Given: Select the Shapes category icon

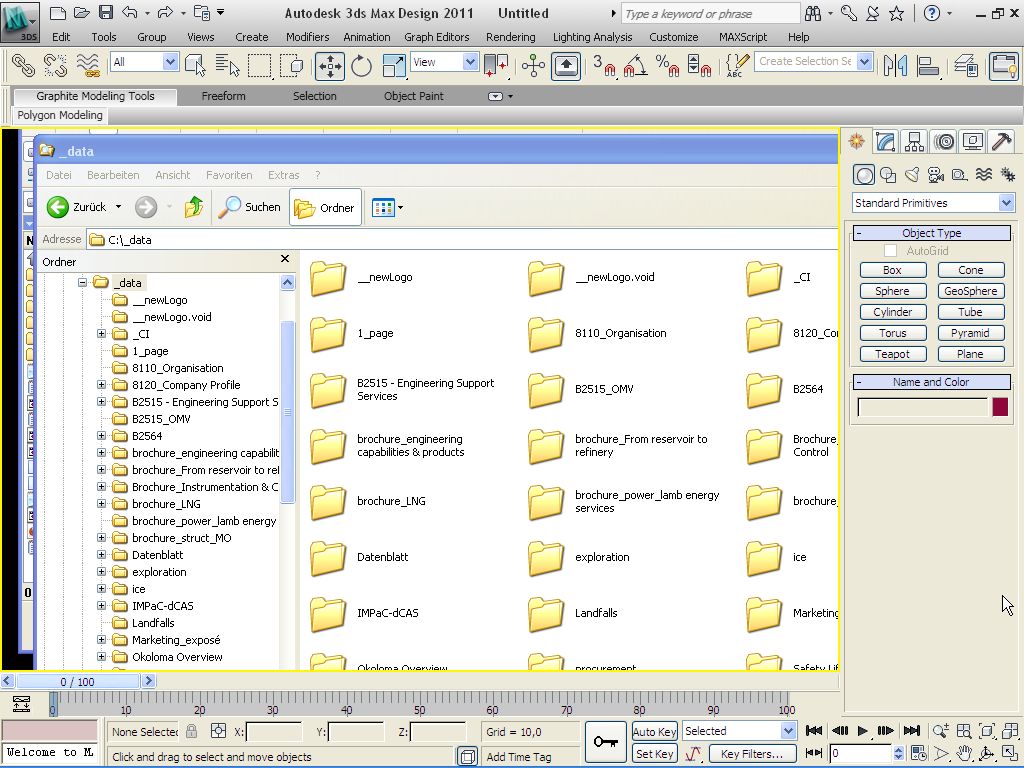Looking at the screenshot, I should click(888, 174).
